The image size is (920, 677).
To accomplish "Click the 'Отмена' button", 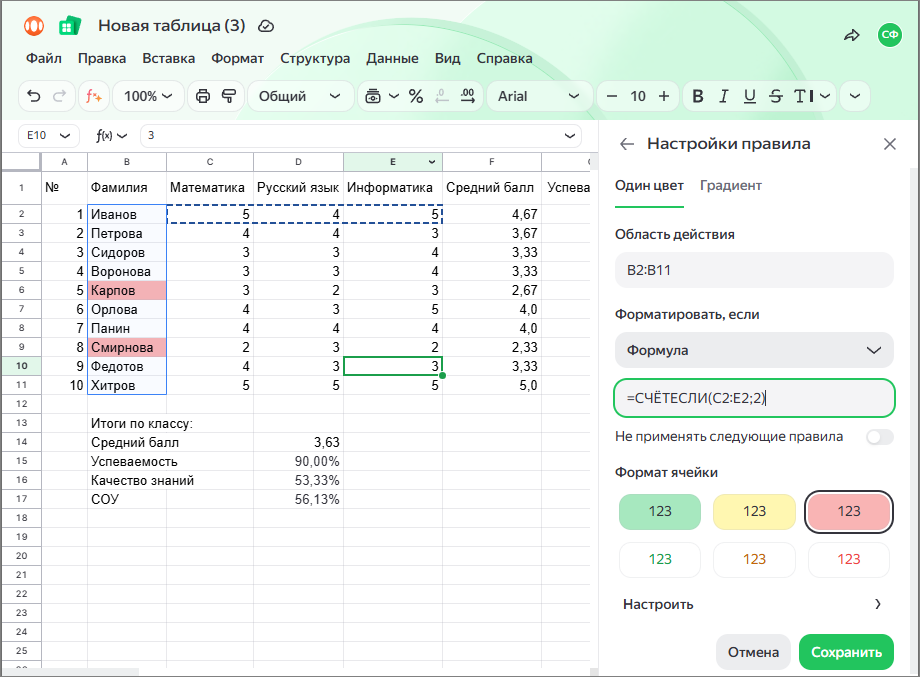I will pos(753,652).
